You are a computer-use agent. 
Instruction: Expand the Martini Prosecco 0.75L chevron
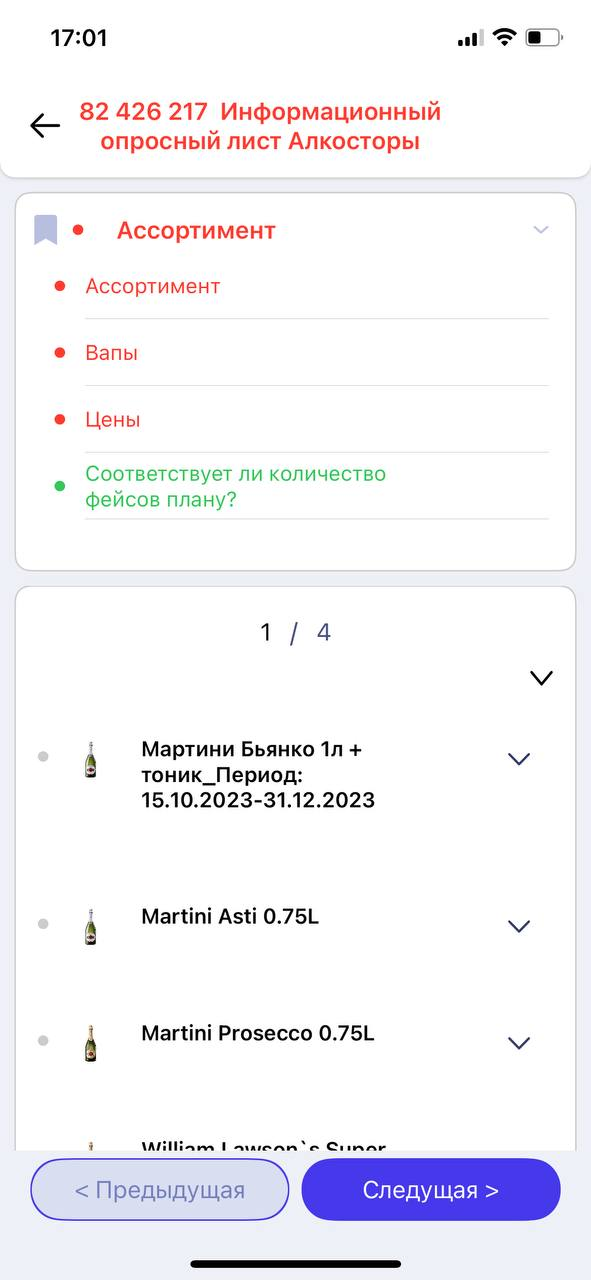pyautogui.click(x=518, y=1043)
